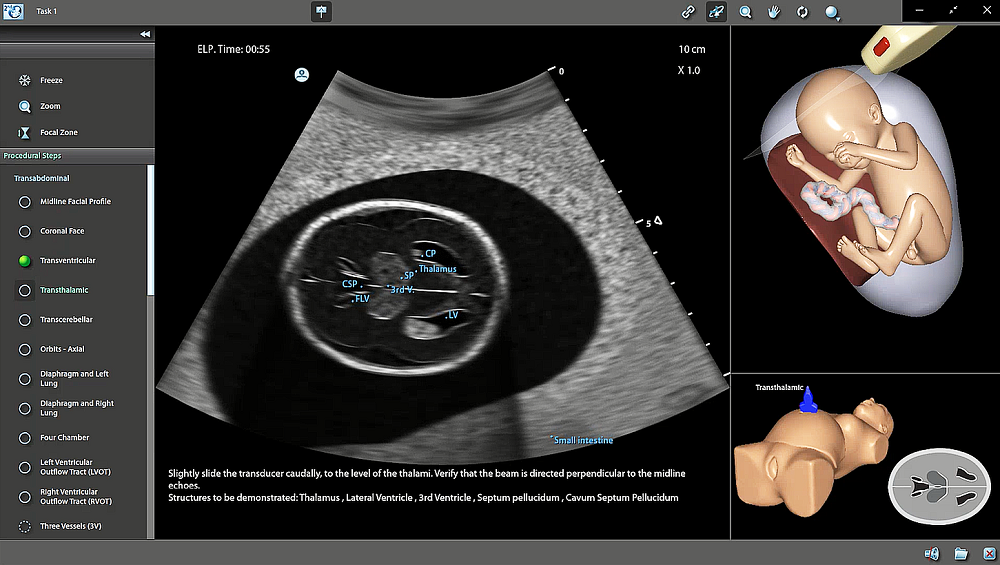Open the sphere view dropdown in toolbar
This screenshot has height=565, width=1000.
pos(832,13)
